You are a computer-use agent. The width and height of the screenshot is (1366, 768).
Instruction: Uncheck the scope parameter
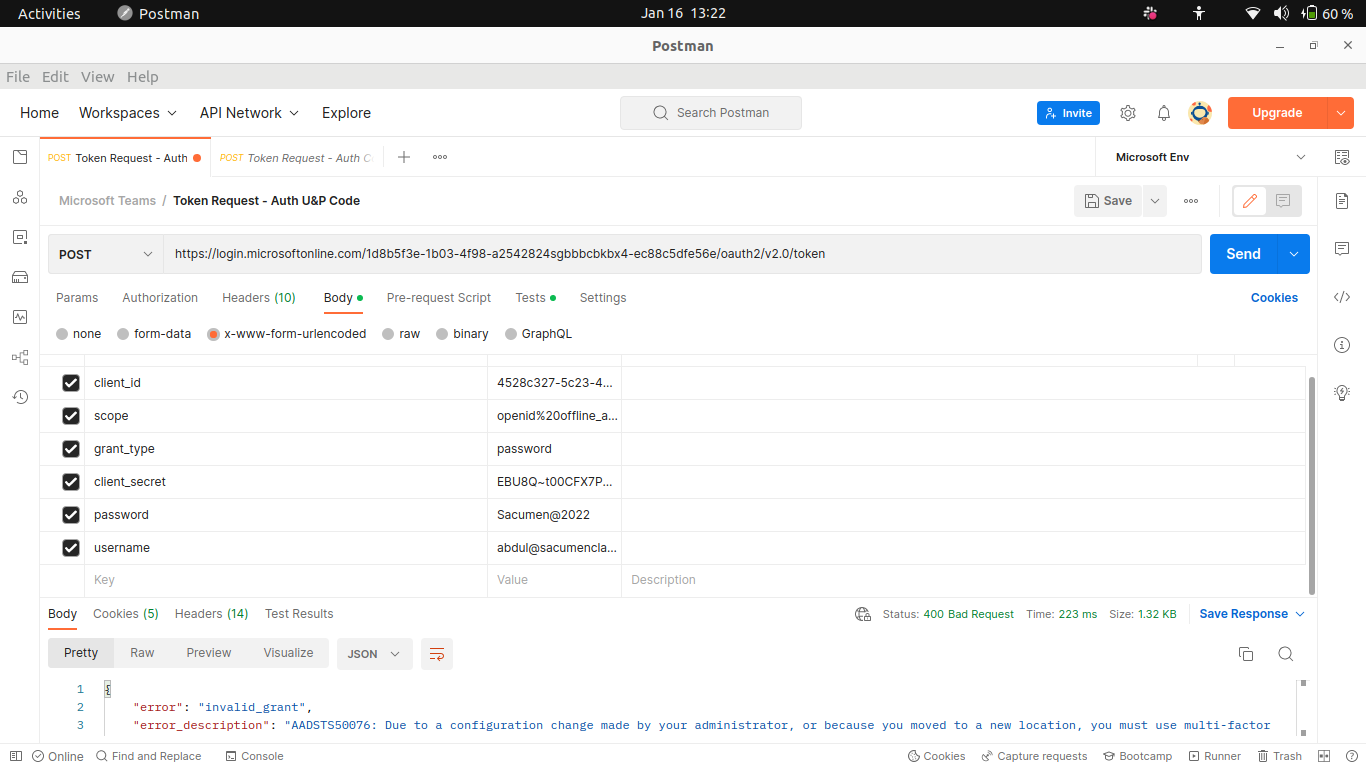tap(71, 416)
